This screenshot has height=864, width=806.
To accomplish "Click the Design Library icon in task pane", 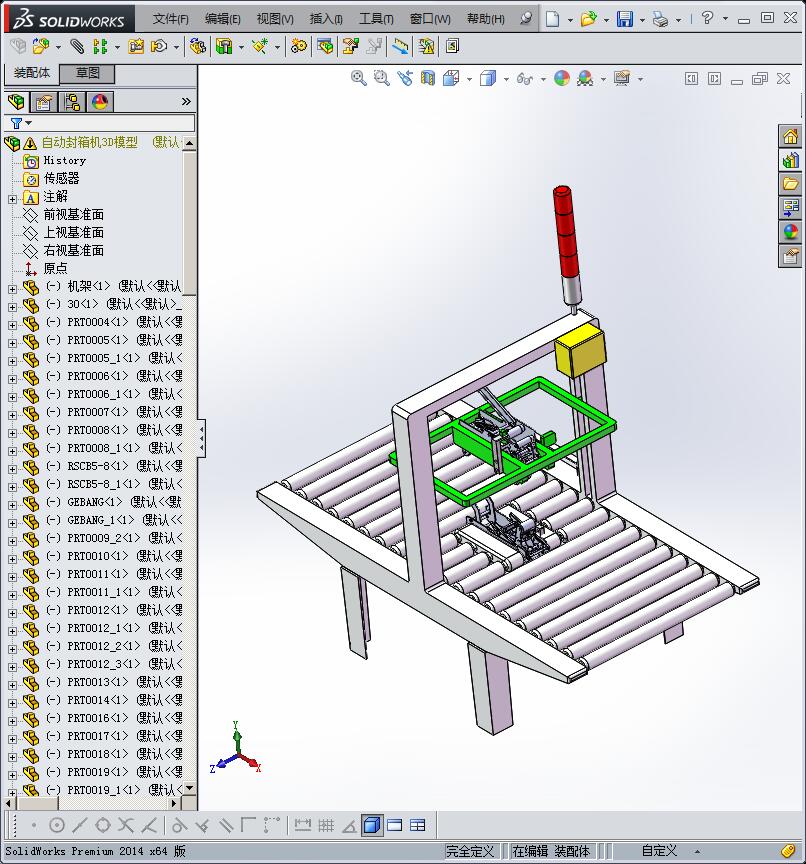I will [791, 160].
